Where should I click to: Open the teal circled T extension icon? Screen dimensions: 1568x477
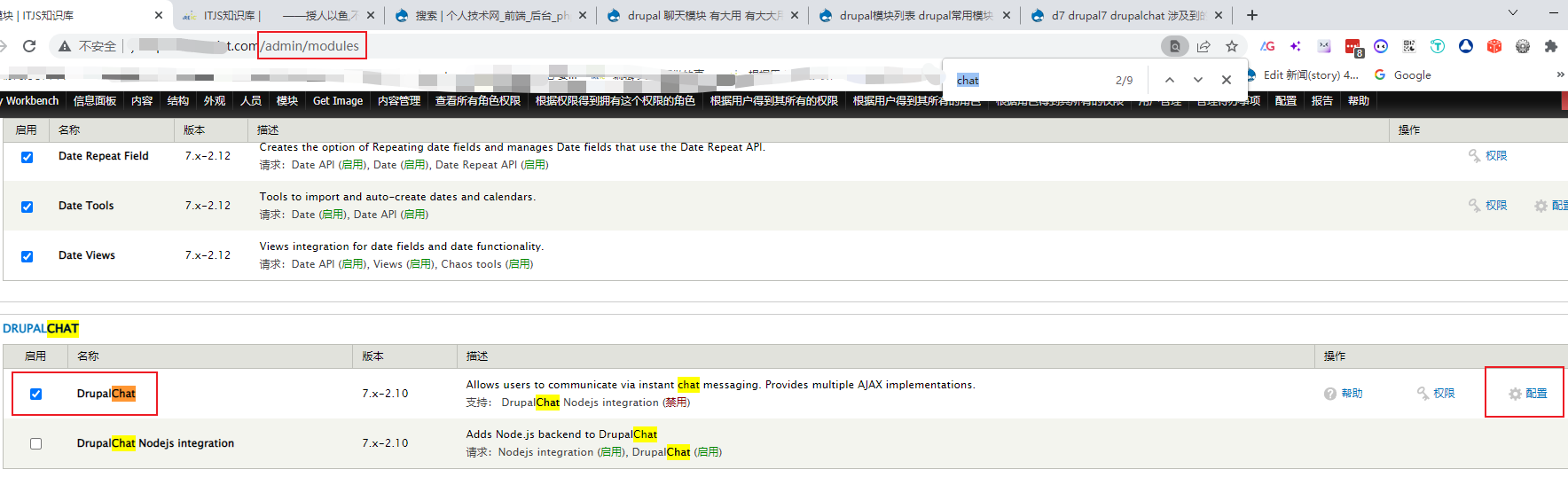1438,46
